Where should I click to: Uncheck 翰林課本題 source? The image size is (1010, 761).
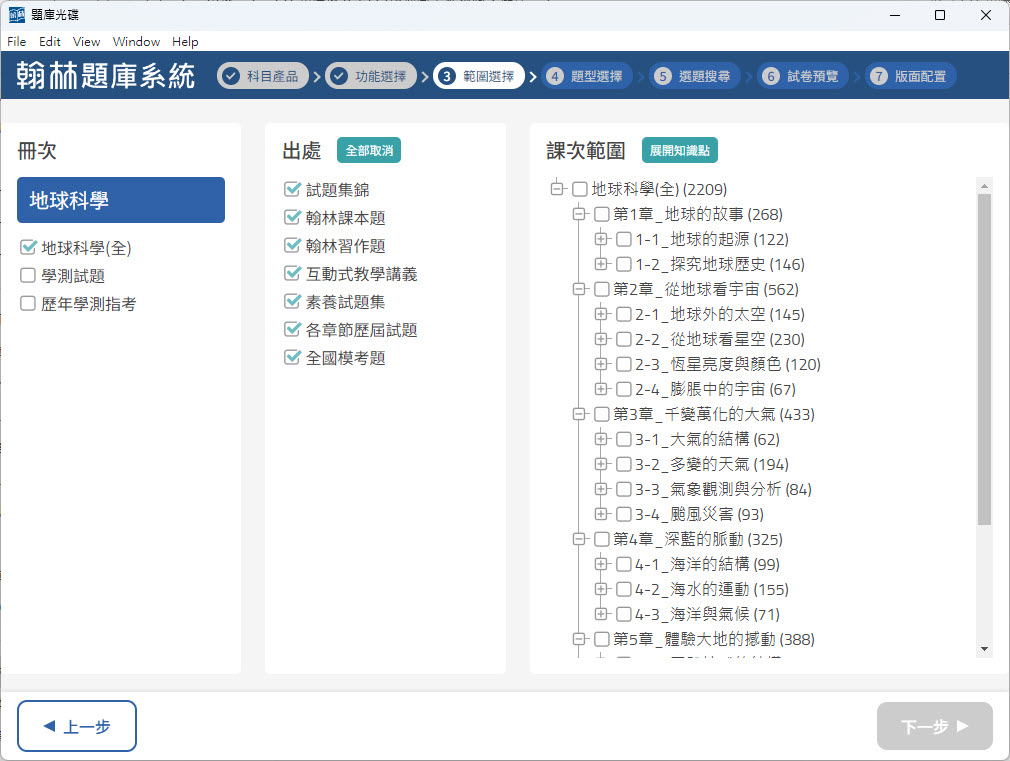(292, 217)
